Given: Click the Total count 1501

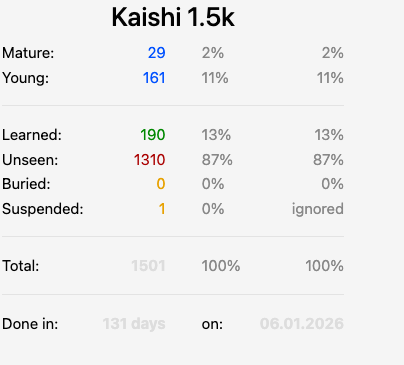Looking at the screenshot, I should click(x=148, y=266).
